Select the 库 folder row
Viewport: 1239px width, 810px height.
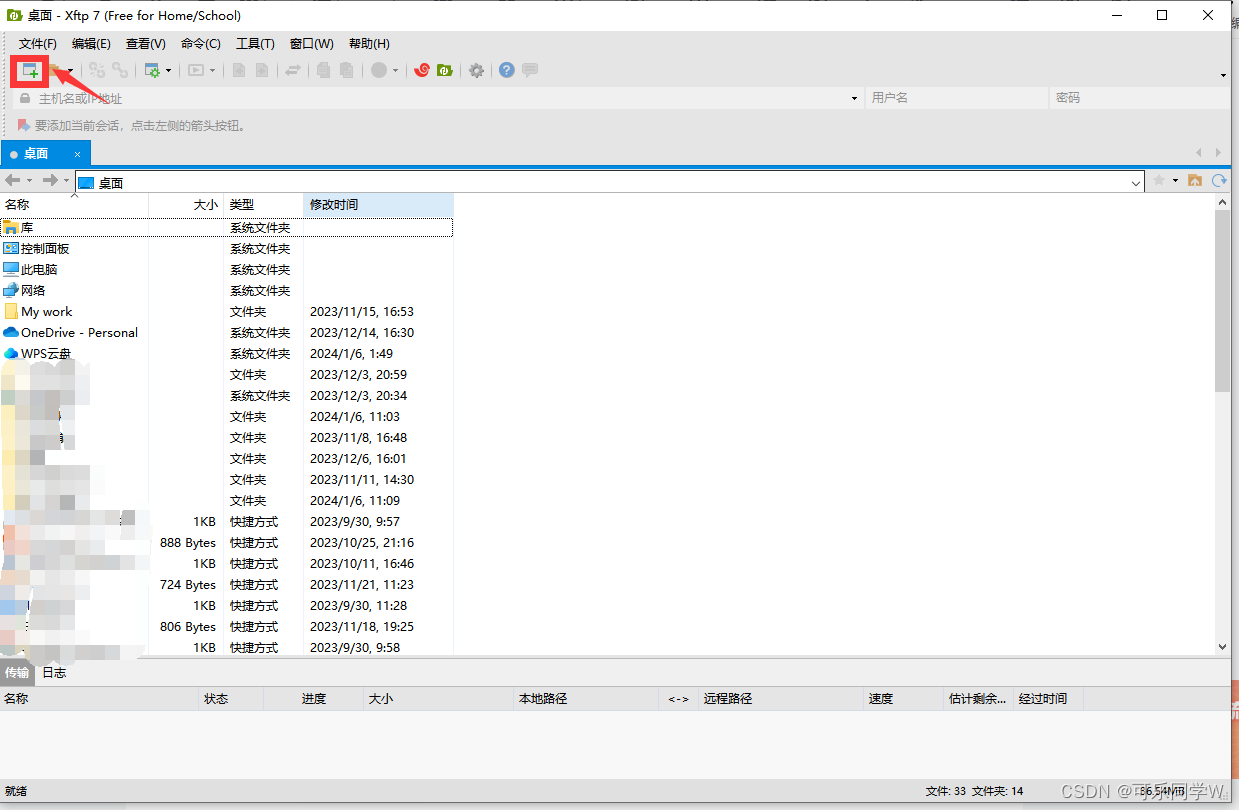click(226, 228)
